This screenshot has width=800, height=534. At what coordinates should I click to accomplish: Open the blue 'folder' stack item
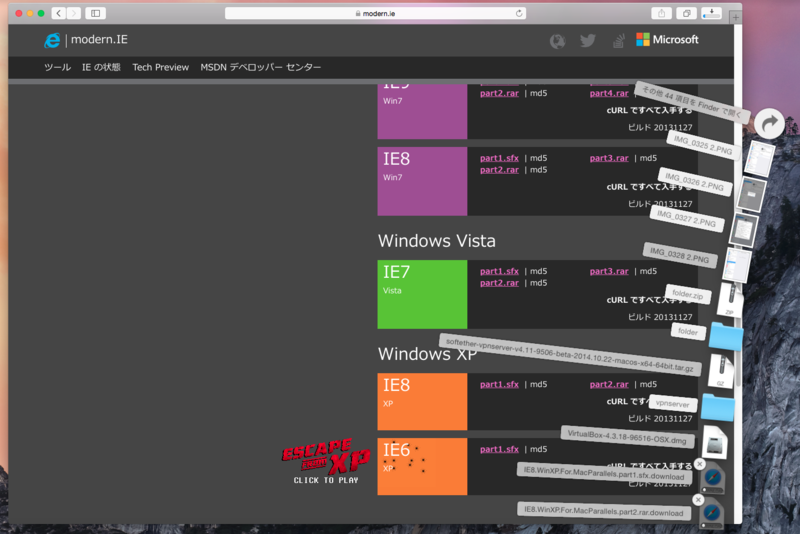[x=726, y=336]
